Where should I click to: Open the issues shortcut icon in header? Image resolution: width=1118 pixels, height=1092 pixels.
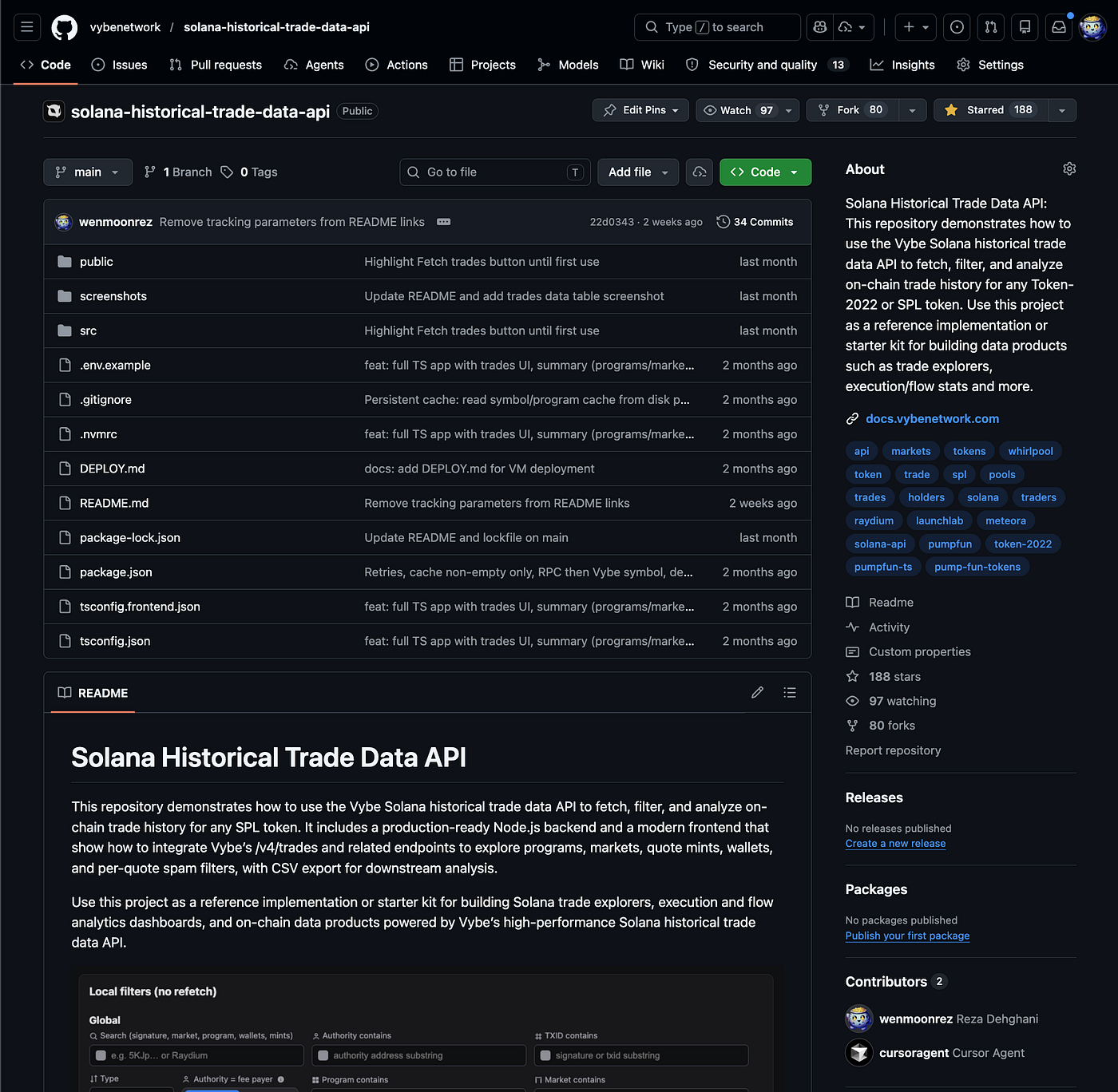coord(957,27)
